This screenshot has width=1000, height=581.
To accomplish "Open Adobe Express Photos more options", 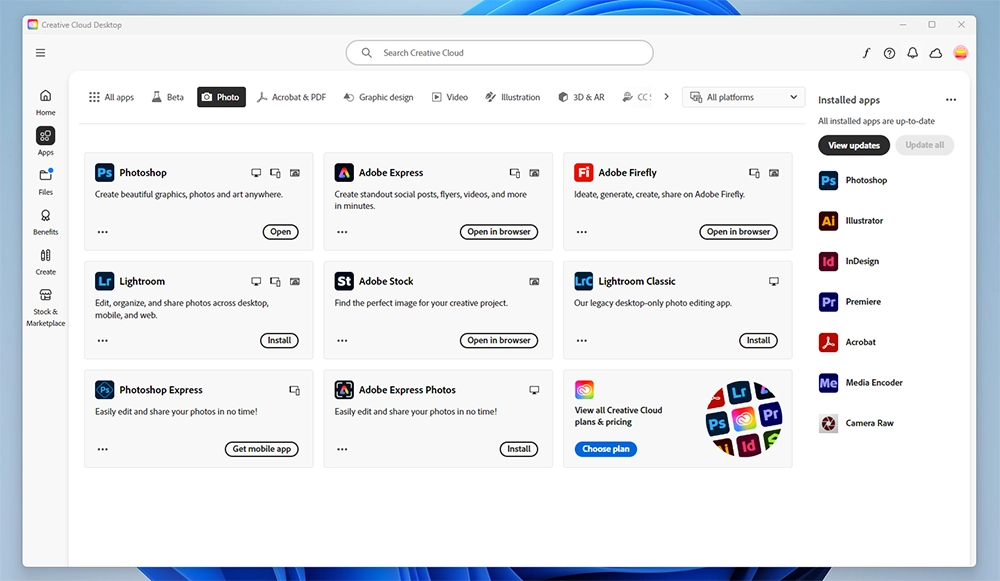I will (342, 449).
